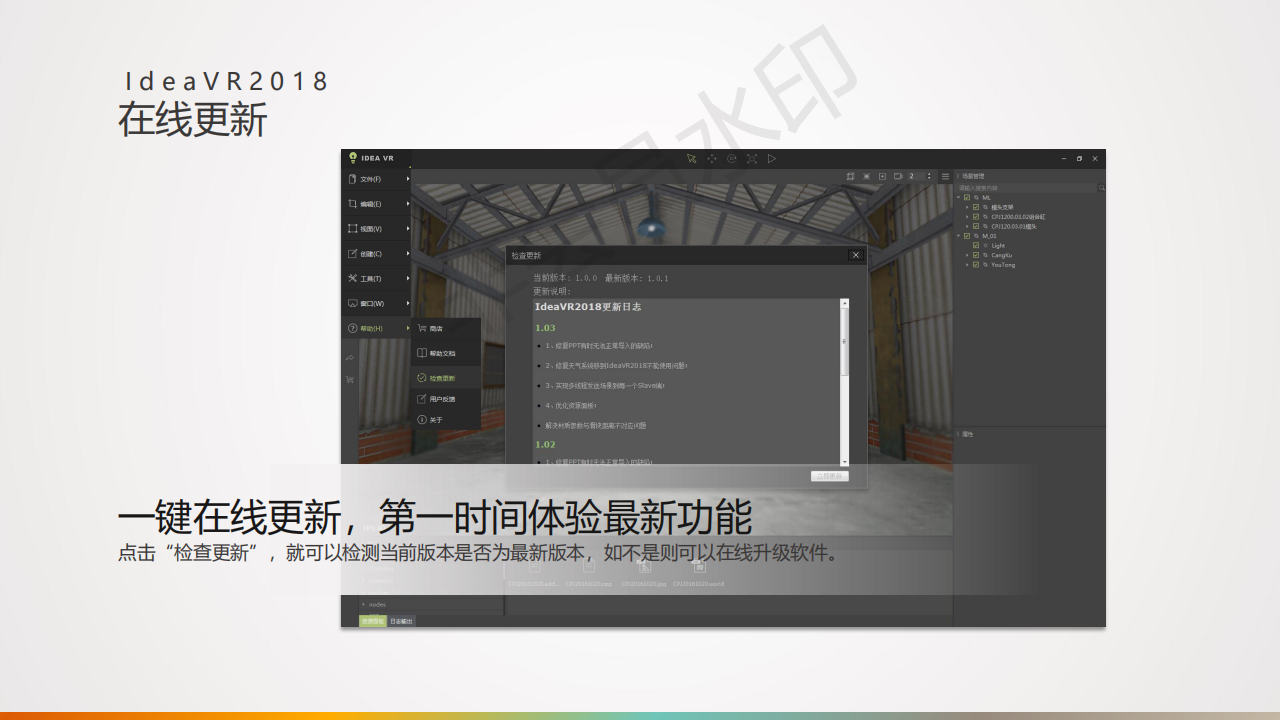1280x720 pixels.
Task: Click the IDEA VR lightbulb logo
Action: [352, 158]
